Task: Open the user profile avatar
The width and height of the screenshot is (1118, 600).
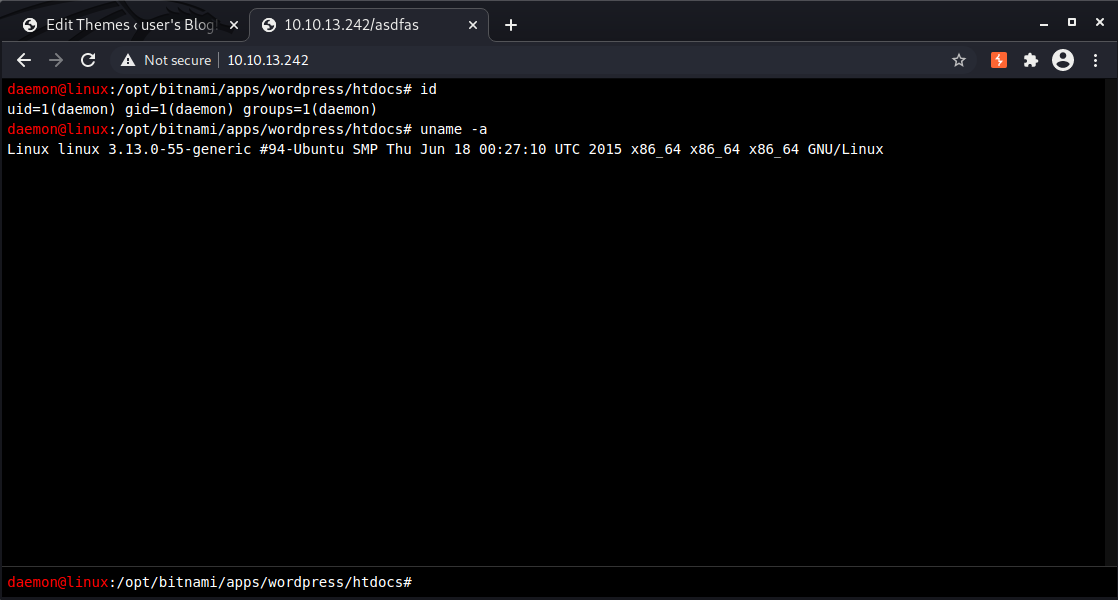Action: 1063,61
